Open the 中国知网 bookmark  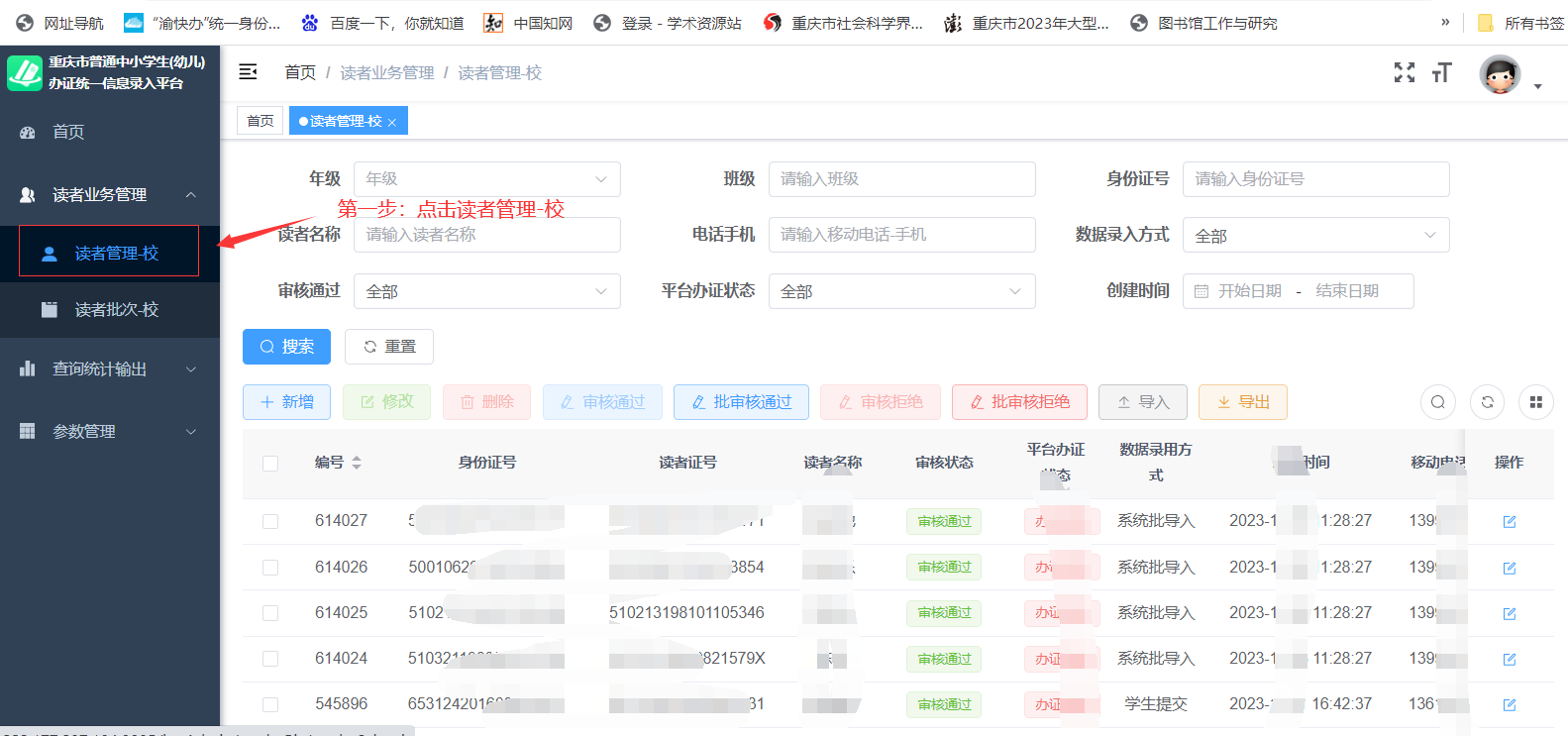529,23
